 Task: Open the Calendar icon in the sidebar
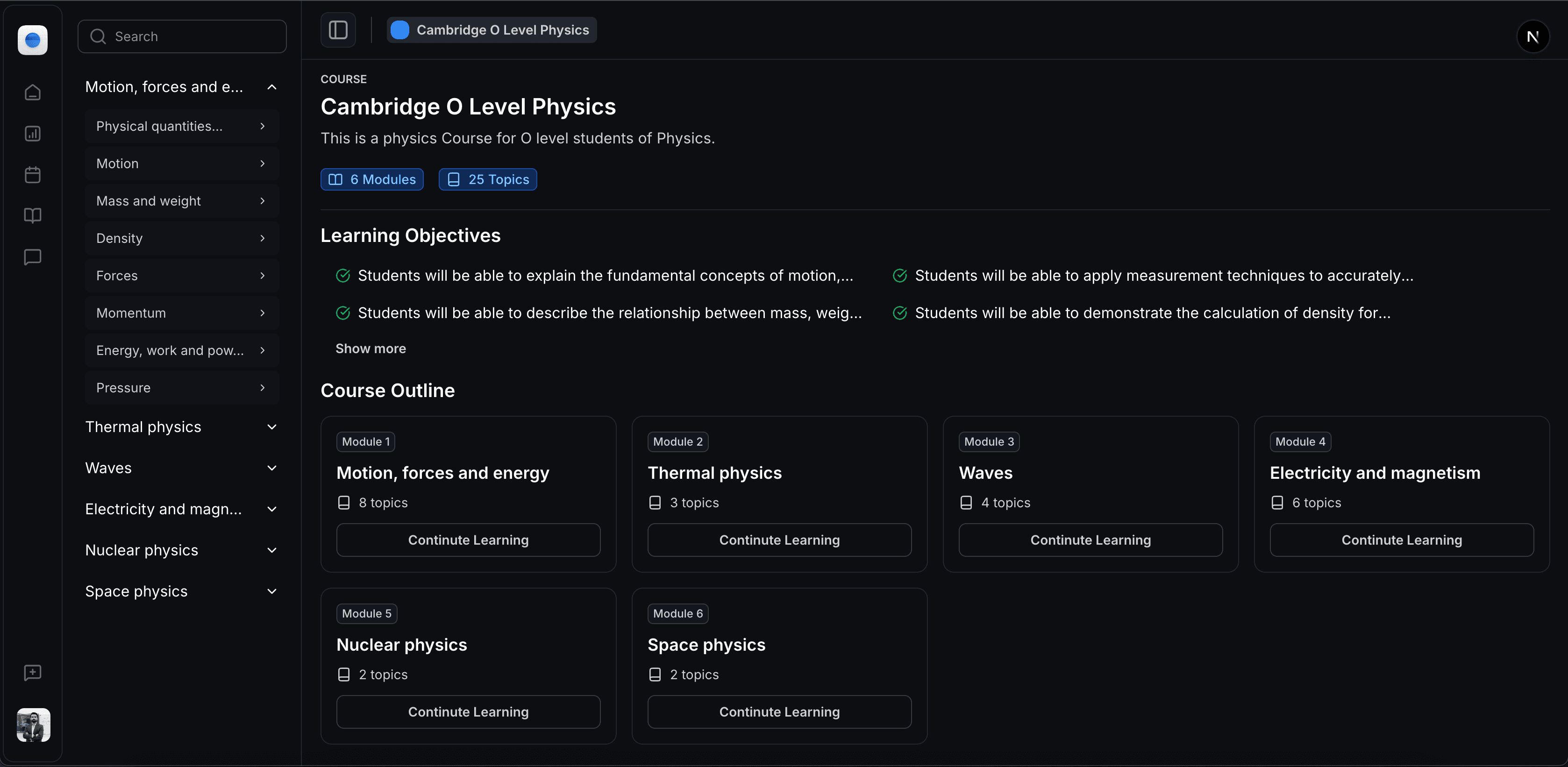point(32,175)
